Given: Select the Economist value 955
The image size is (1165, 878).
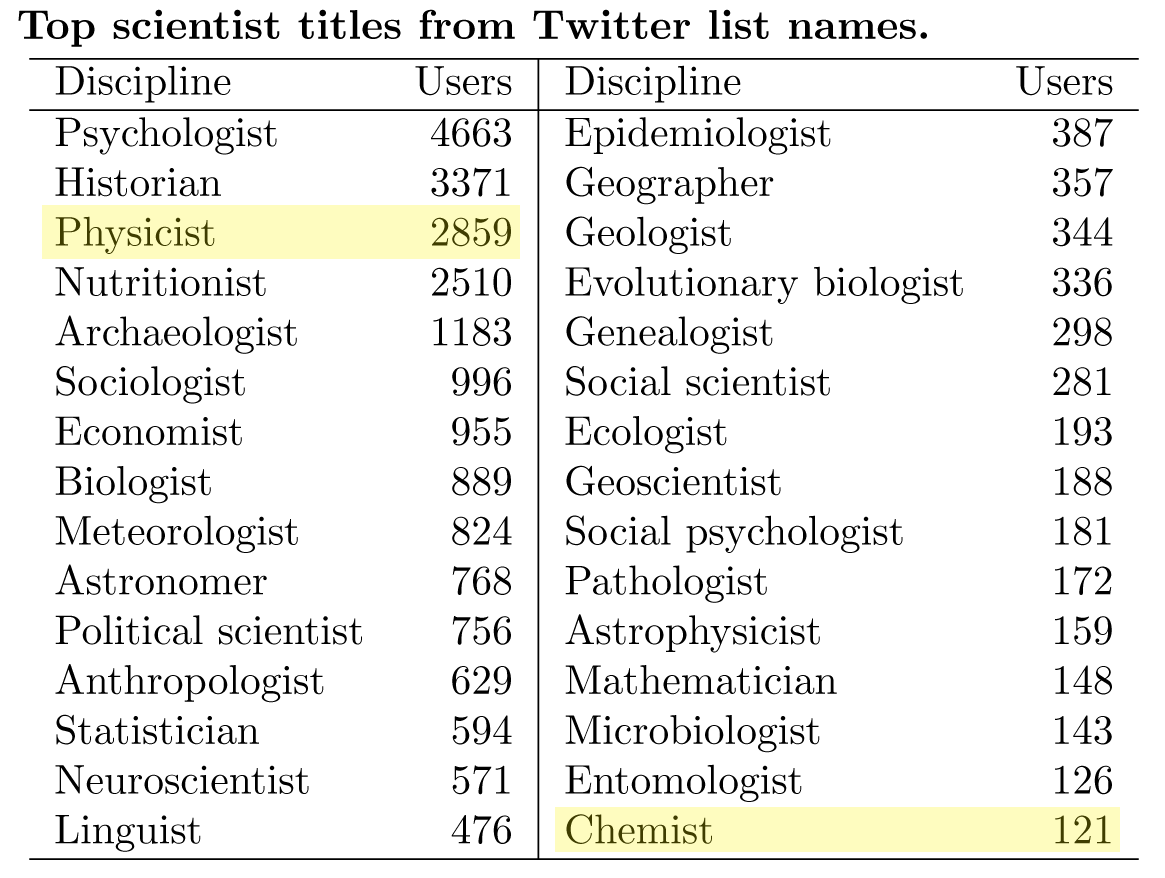Looking at the screenshot, I should (x=481, y=433).
